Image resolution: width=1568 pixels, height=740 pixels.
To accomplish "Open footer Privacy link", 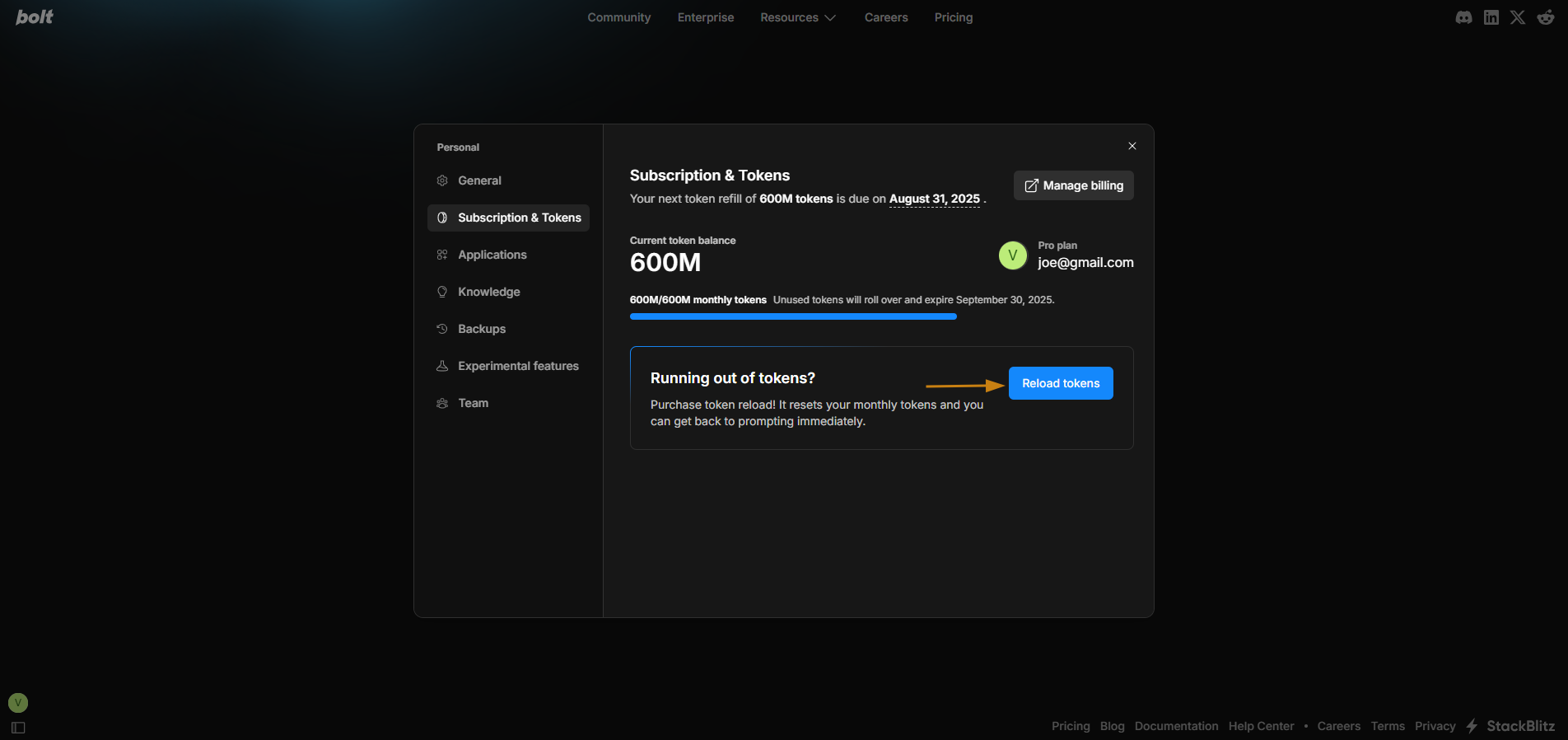I will click(1435, 726).
